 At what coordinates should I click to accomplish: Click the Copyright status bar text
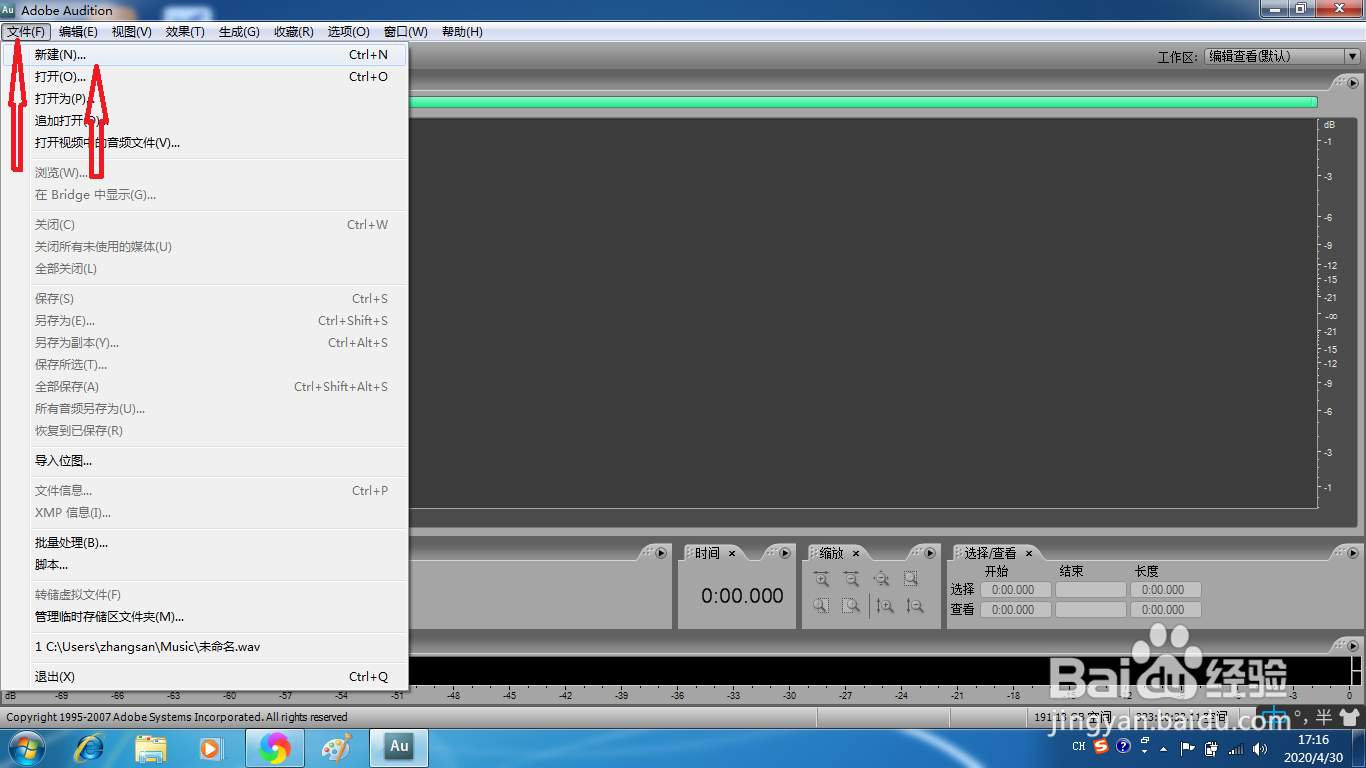177,717
